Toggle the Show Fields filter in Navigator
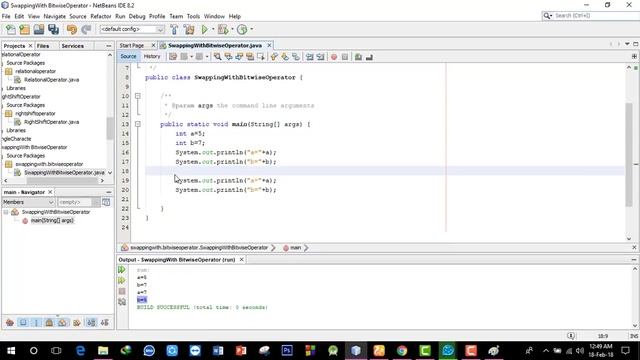The height and width of the screenshot is (360, 640). pyautogui.click(x=23, y=323)
